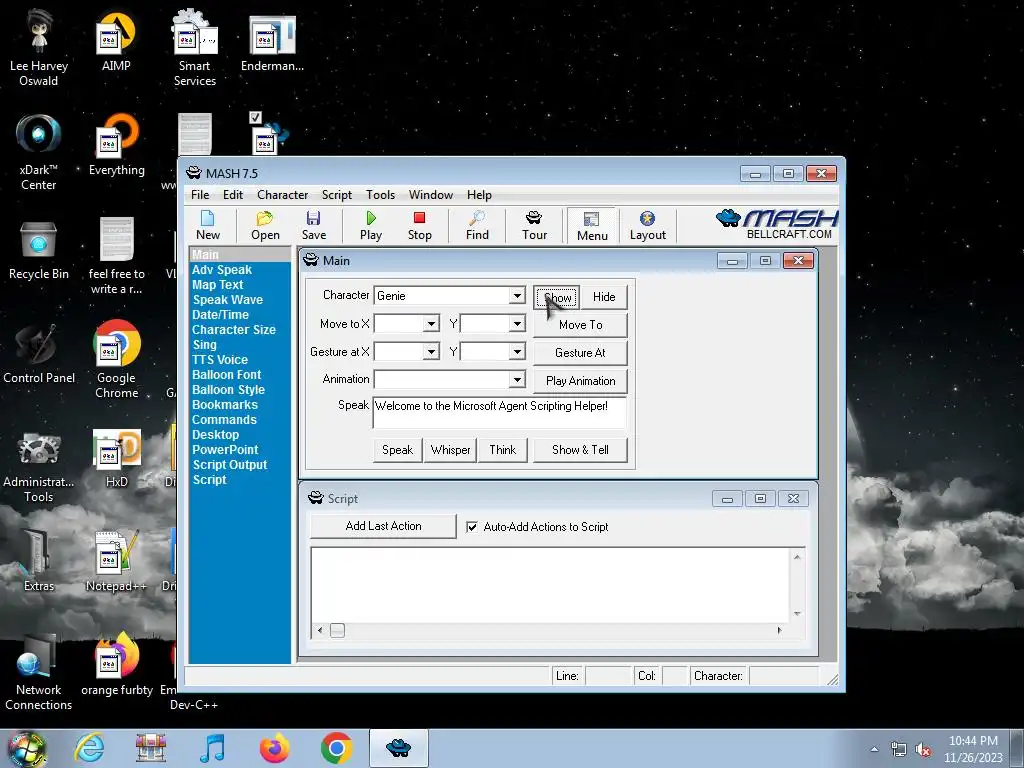Click the muted volume tray icon
This screenshot has width=1024, height=768.
coord(923,750)
